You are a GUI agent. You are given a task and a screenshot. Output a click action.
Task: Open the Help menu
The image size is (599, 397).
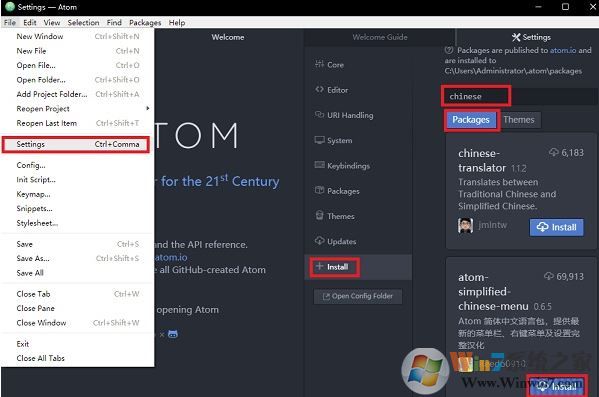click(x=177, y=23)
